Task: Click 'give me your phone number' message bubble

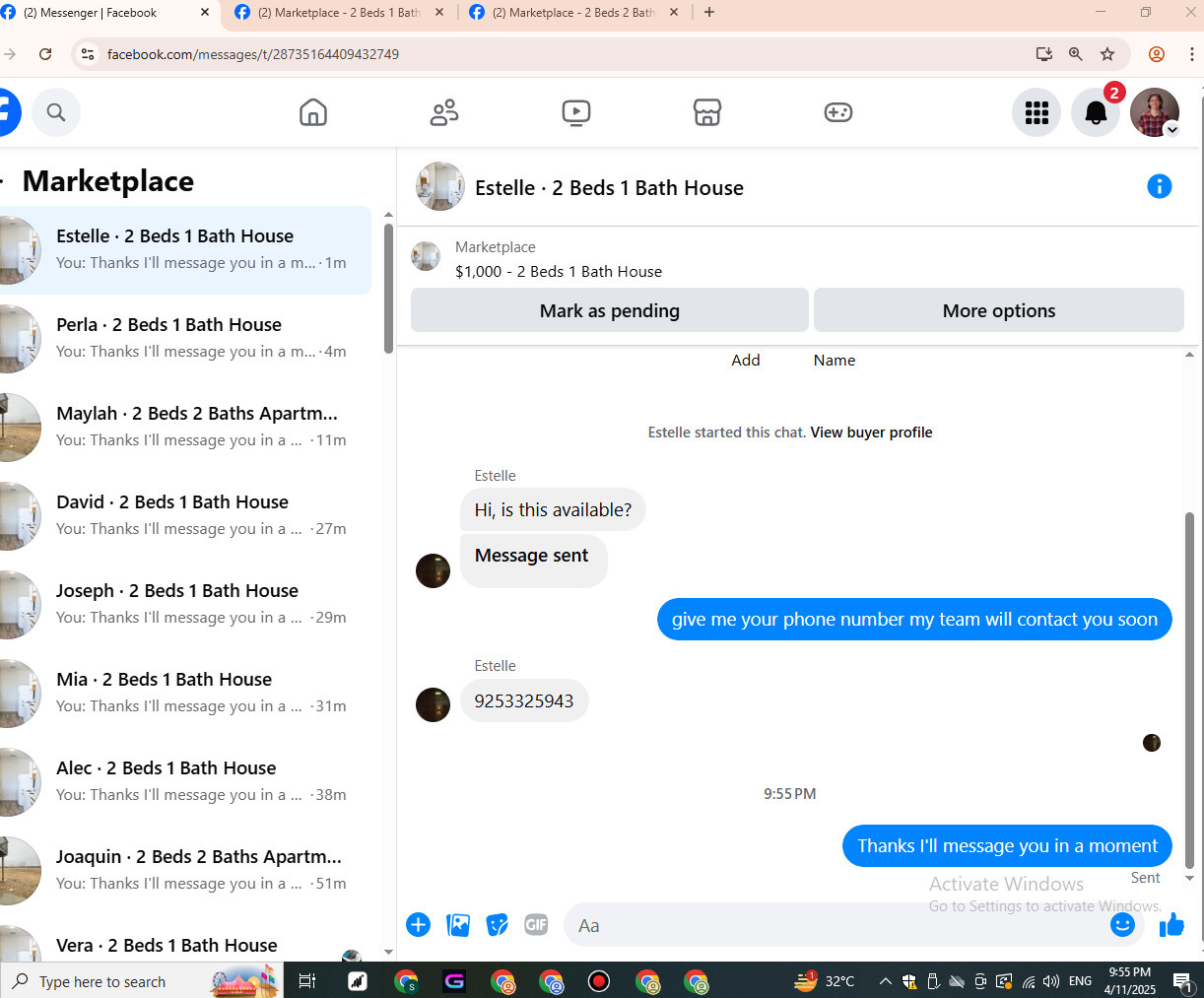Action: pyautogui.click(x=914, y=619)
